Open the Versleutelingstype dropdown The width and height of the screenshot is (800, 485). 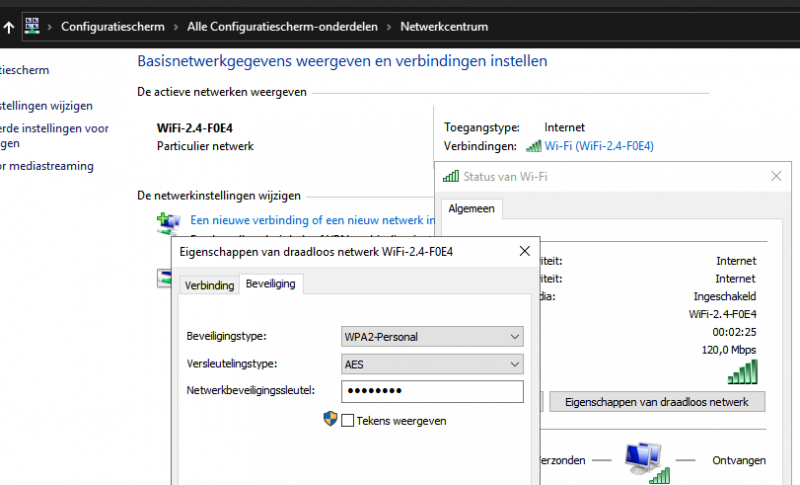pyautogui.click(x=432, y=364)
